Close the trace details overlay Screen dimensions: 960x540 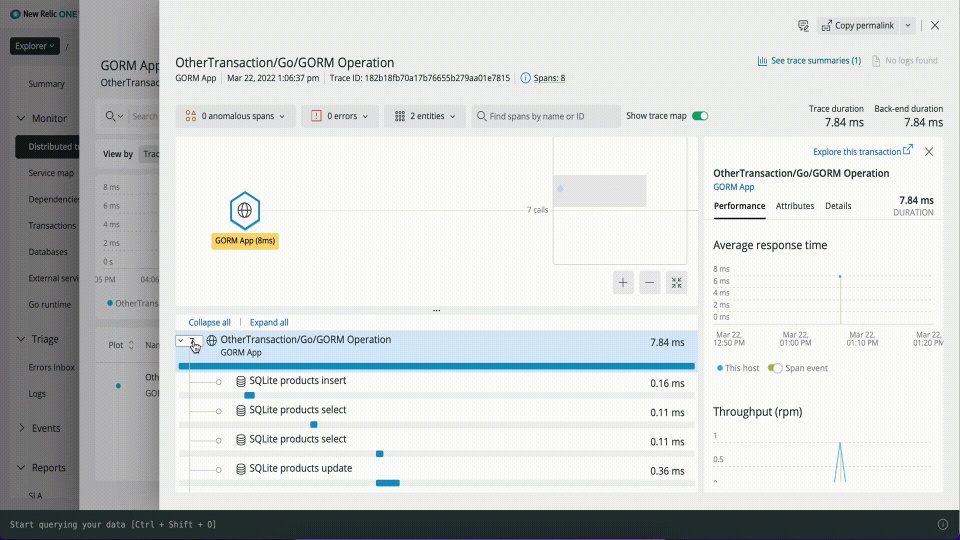[935, 25]
